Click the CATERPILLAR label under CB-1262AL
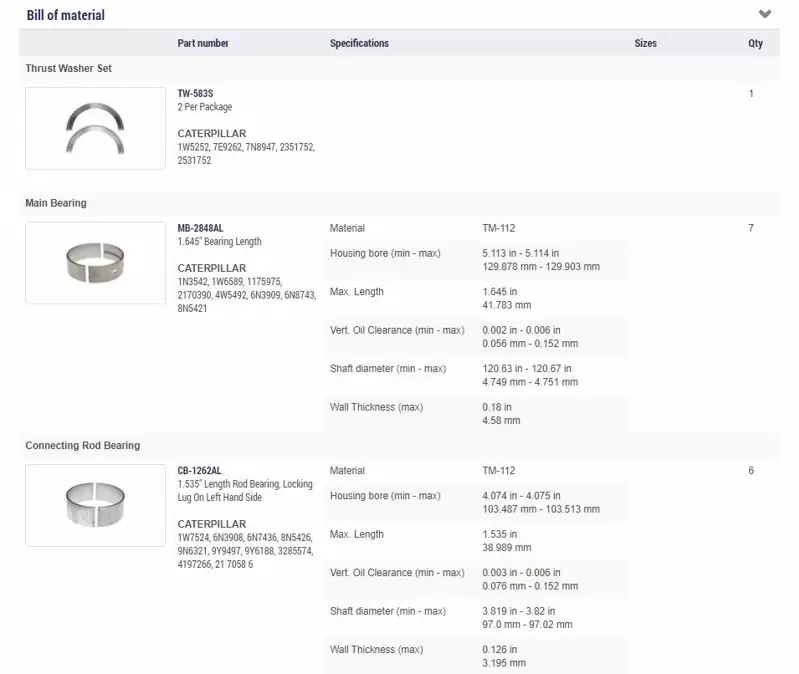 212,524
